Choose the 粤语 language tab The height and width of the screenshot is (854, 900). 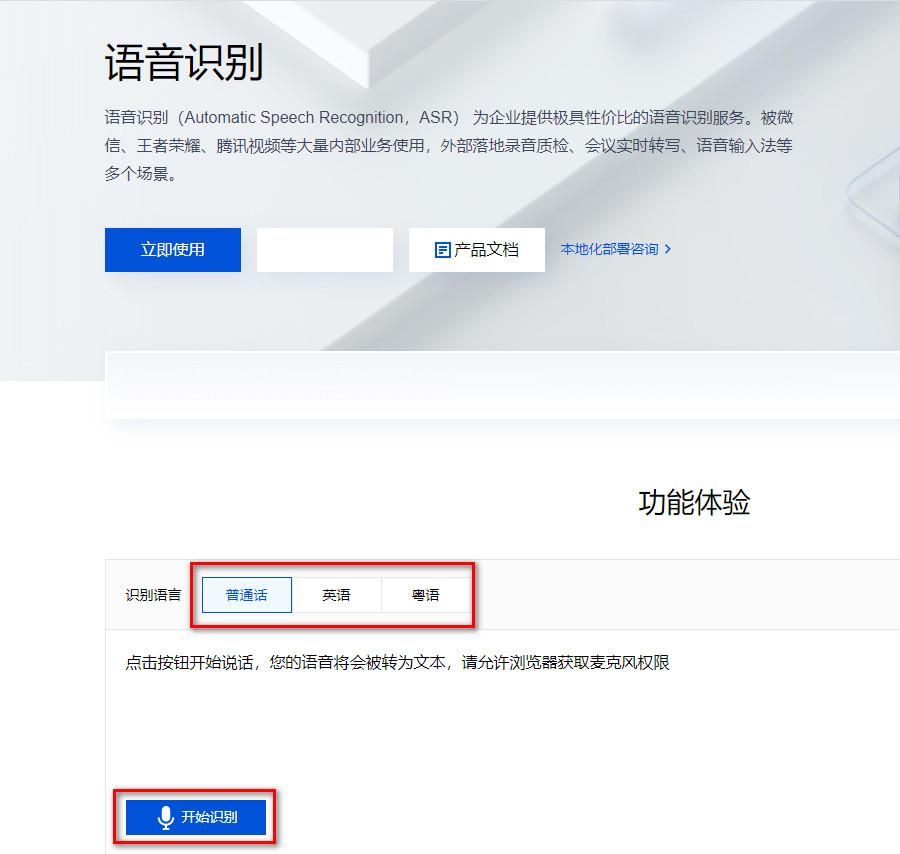[425, 595]
